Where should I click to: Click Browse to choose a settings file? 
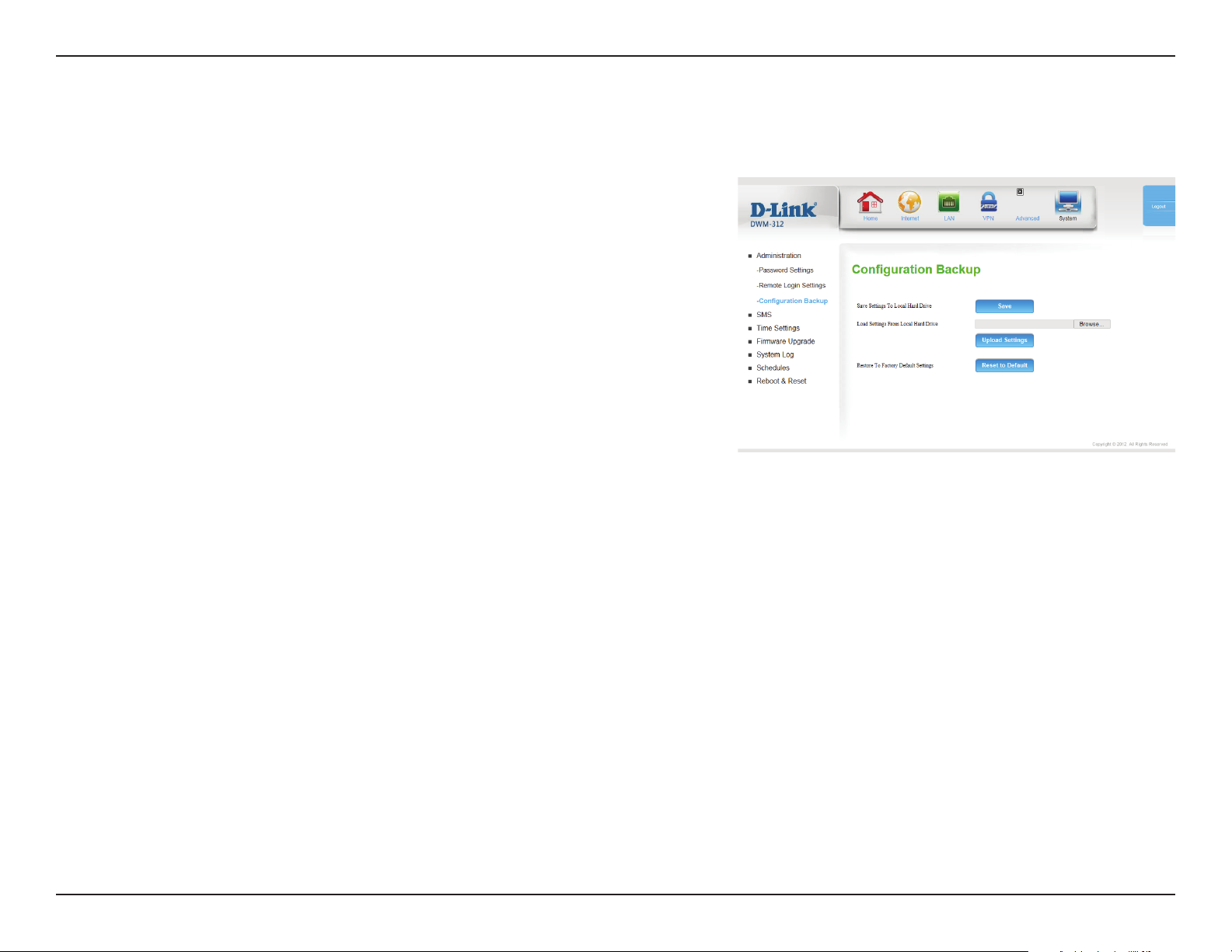[1091, 324]
